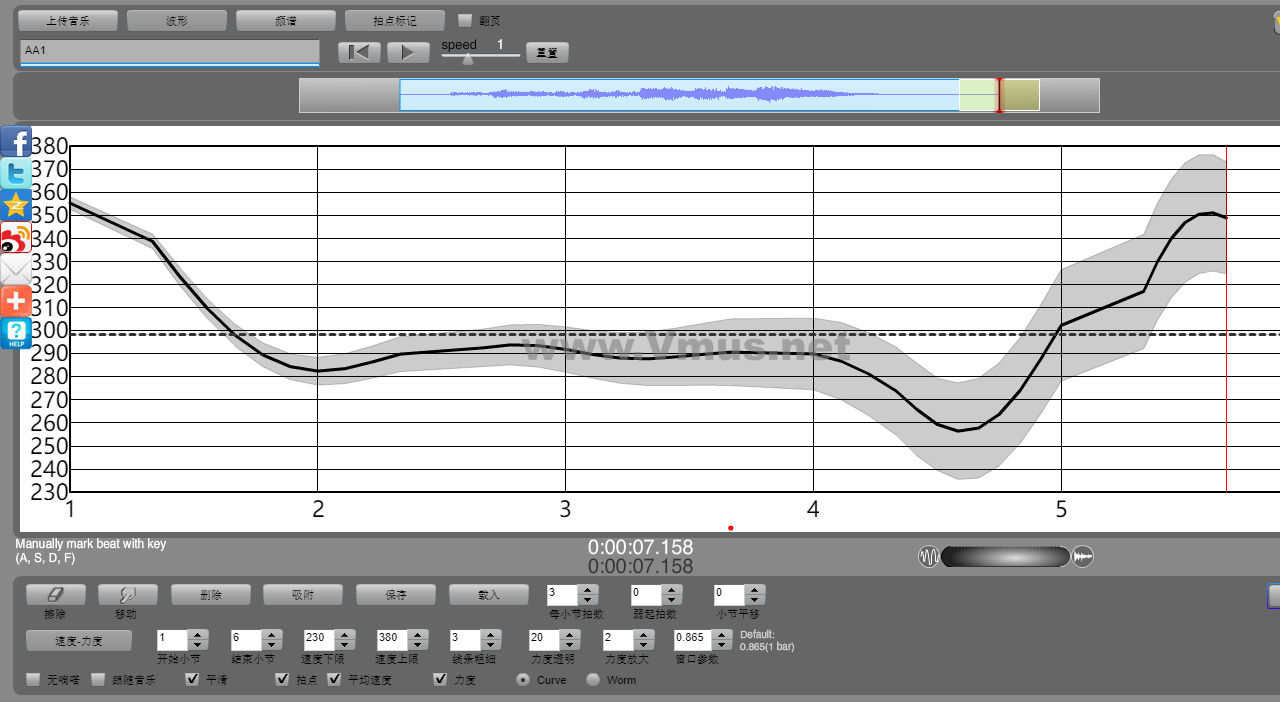
Task: Uncheck the 平滑 (smooth) checkbox
Action: (193, 680)
